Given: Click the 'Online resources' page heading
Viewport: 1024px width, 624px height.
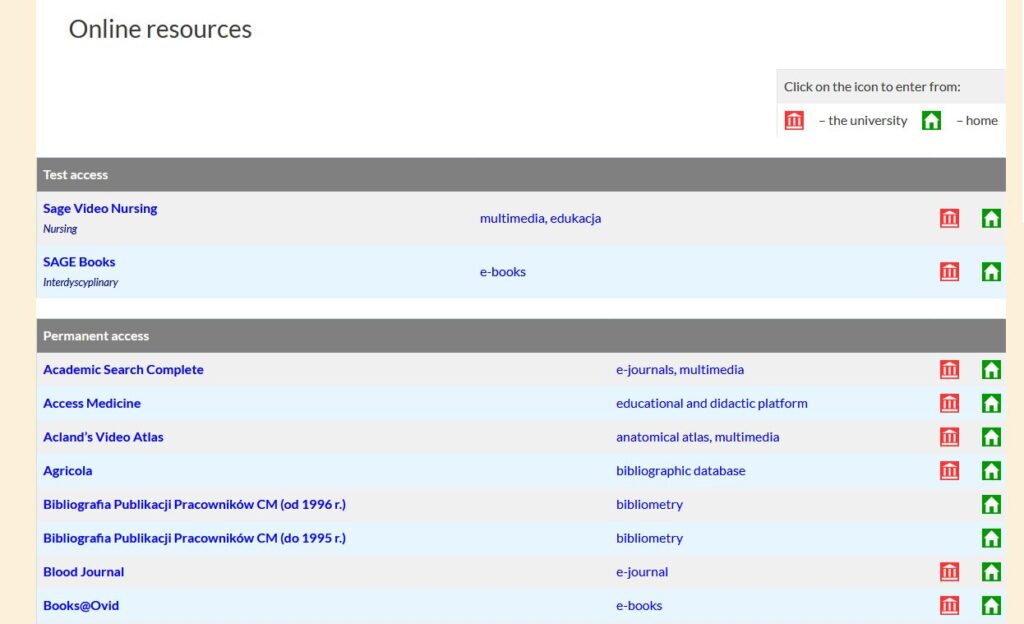Looking at the screenshot, I should click(x=160, y=29).
